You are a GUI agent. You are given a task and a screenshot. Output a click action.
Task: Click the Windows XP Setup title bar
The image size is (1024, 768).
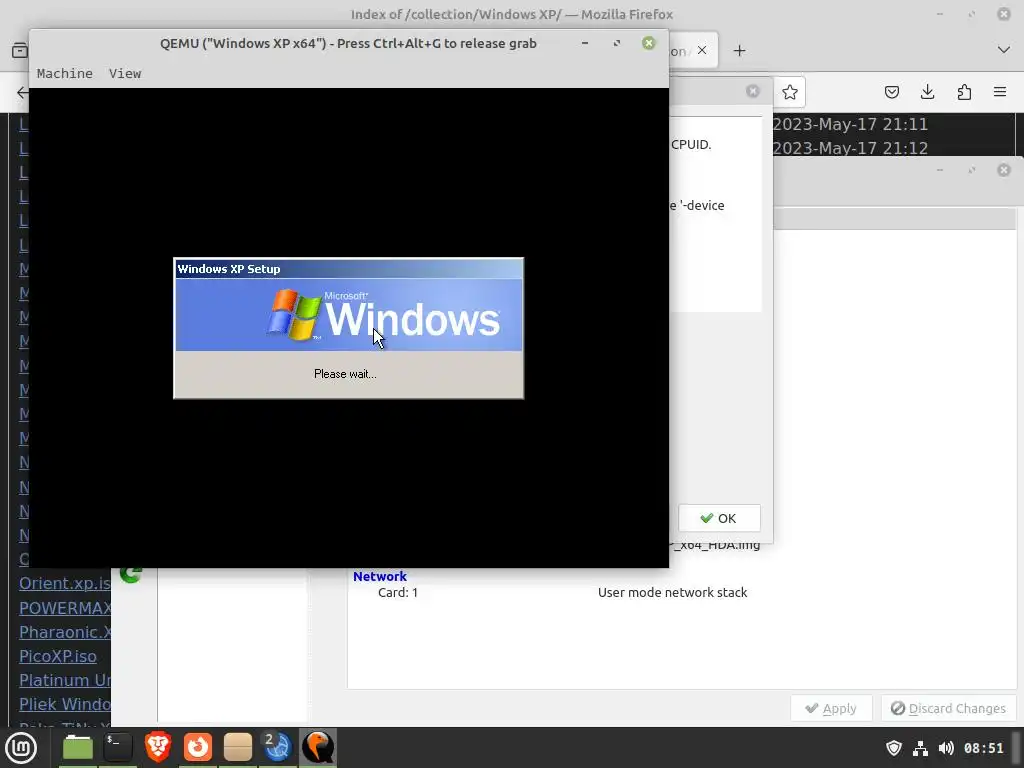(348, 269)
